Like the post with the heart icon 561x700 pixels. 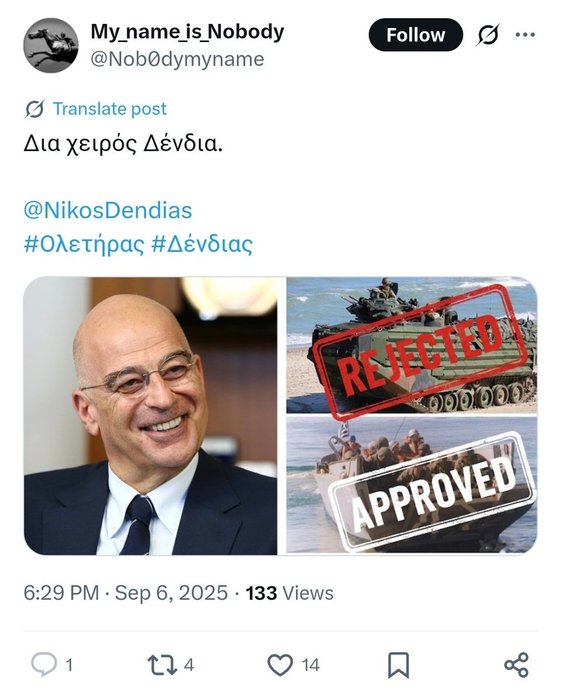point(280,665)
